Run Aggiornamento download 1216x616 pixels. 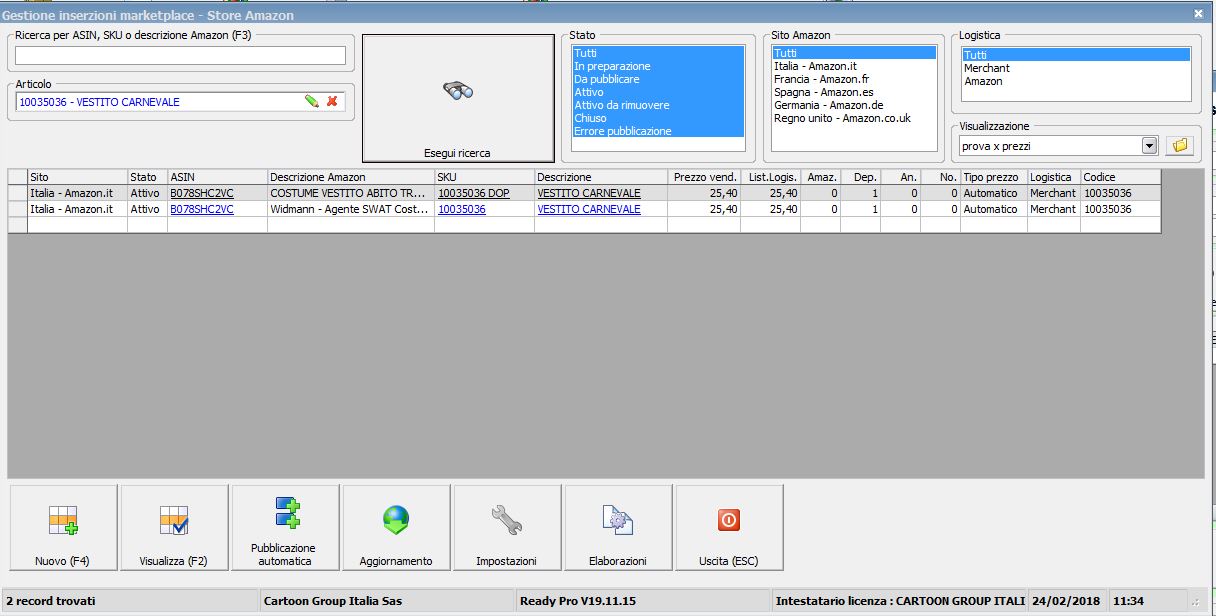tap(396, 528)
